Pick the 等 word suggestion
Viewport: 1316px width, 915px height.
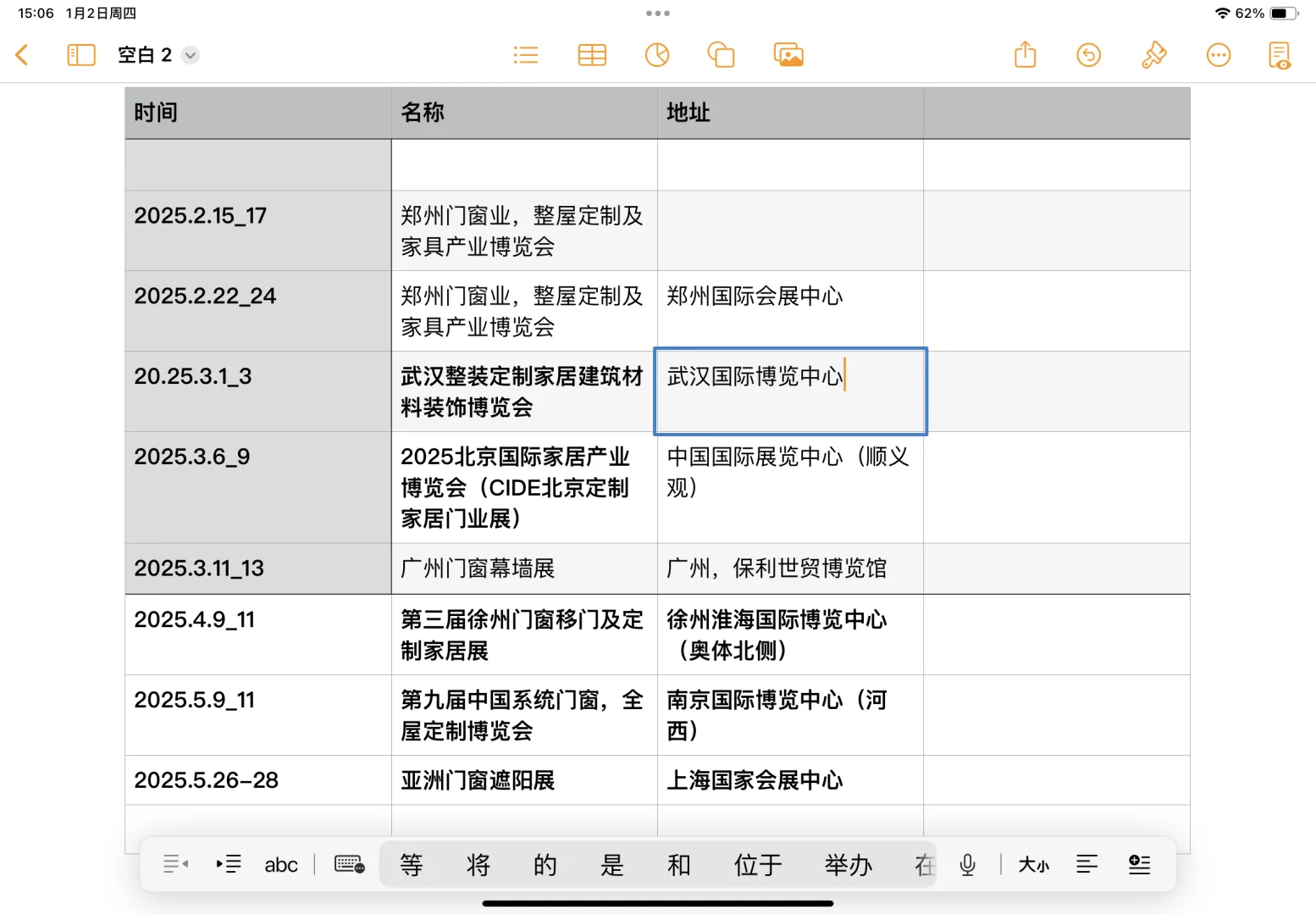click(412, 865)
